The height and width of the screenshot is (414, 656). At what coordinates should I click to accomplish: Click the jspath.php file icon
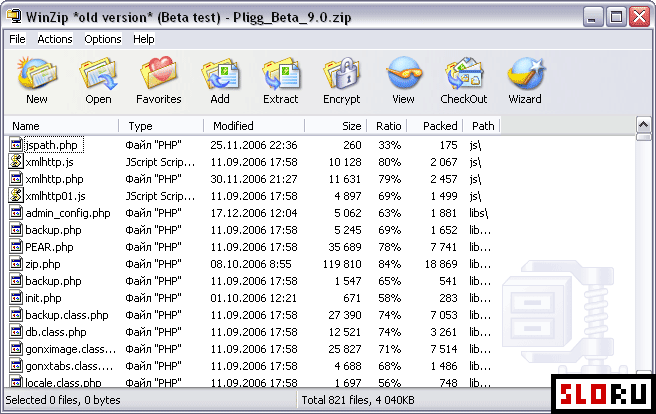point(16,145)
